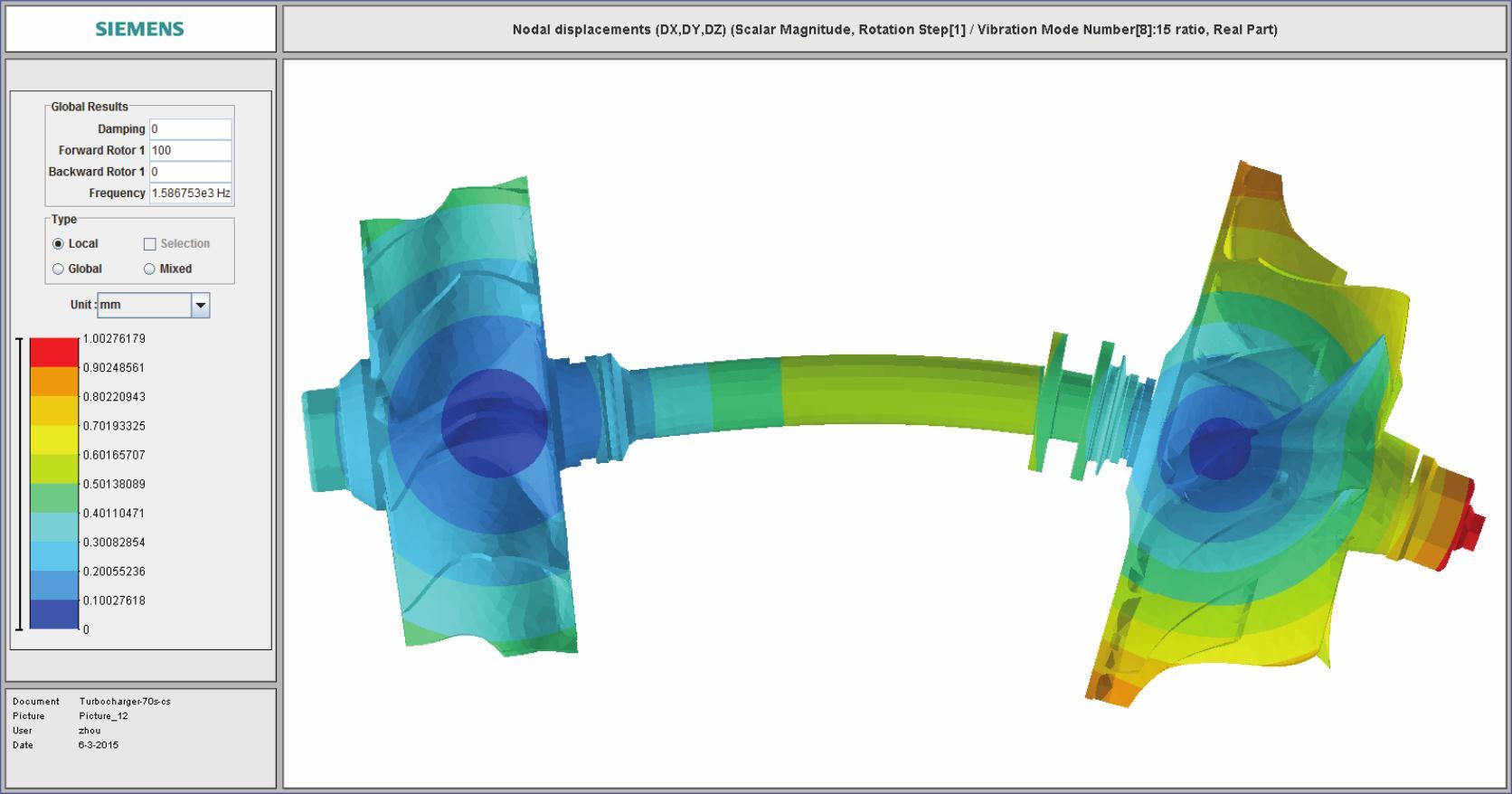Pick the red swatch atop the legend
The image size is (1512, 794).
point(54,352)
